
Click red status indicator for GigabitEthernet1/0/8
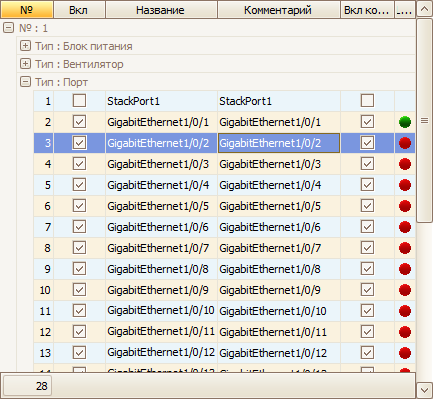(x=405, y=269)
